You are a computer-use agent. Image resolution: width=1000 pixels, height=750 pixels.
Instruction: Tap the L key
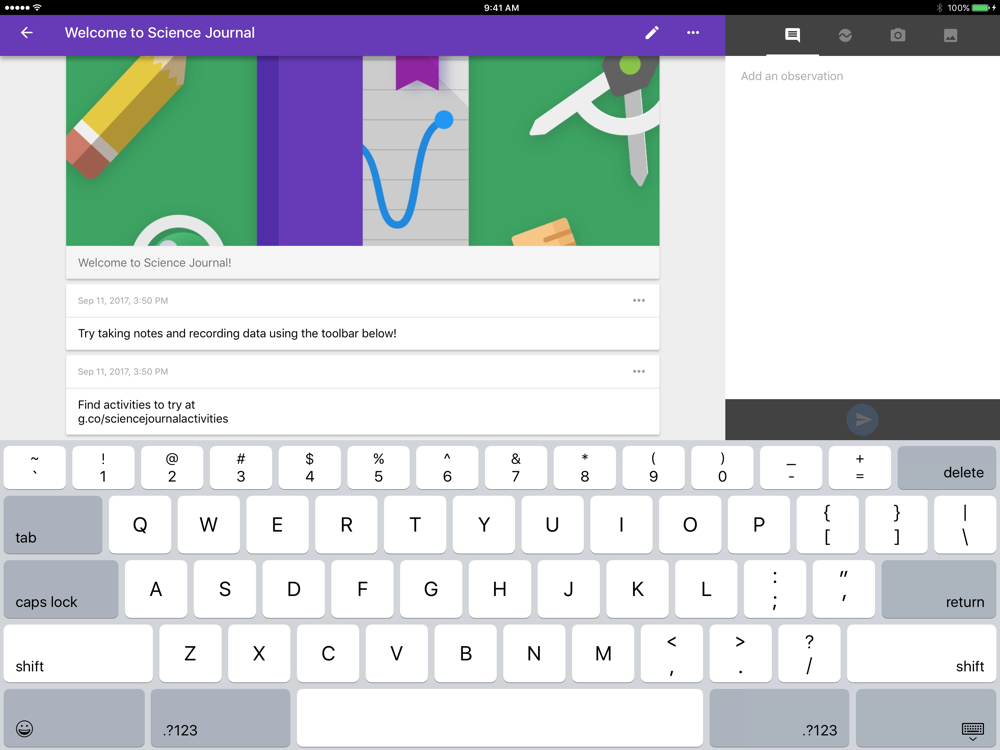pyautogui.click(x=706, y=589)
